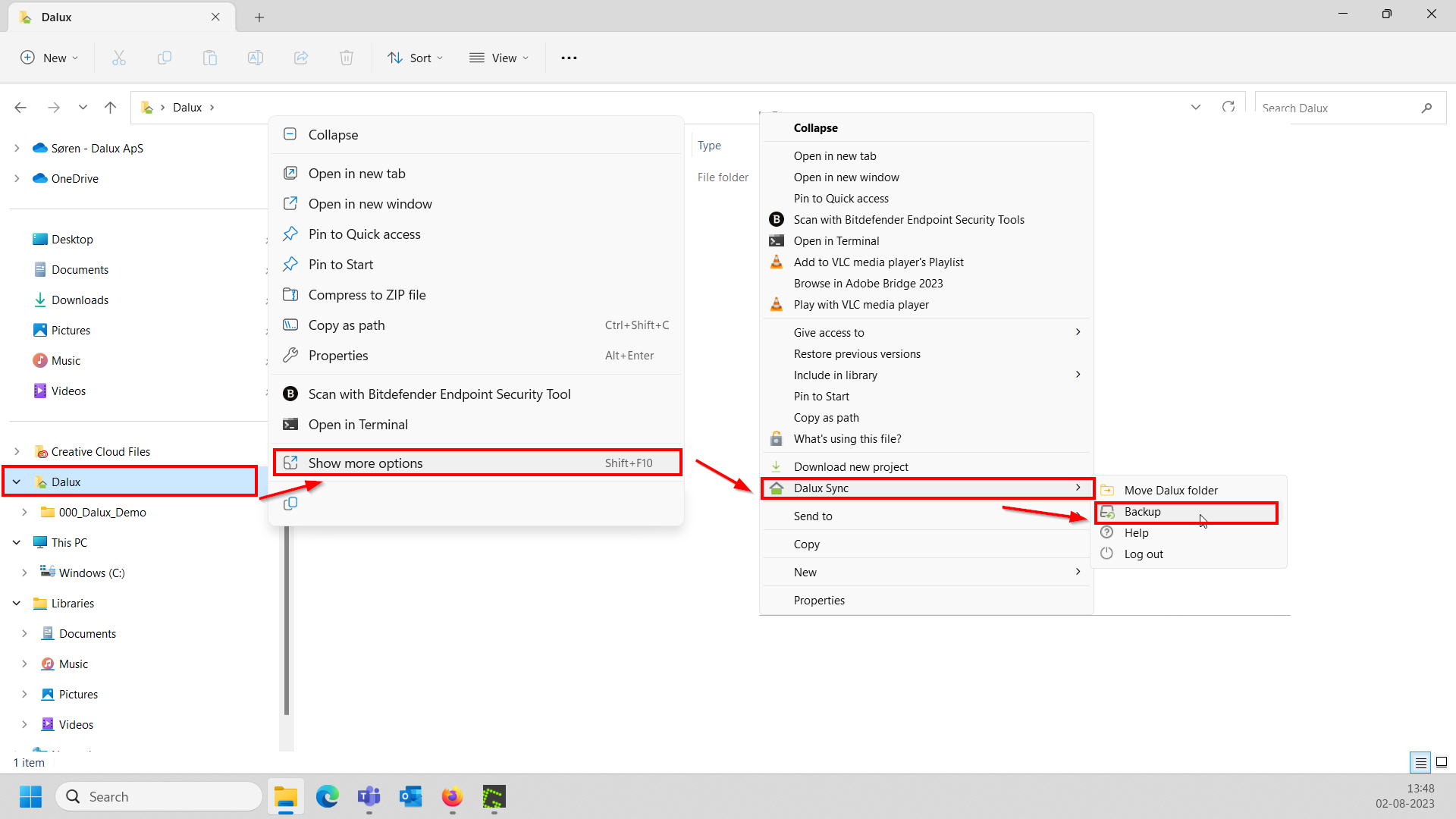Click the Refresh icon beside address bar
1456x819 pixels.
[1228, 107]
